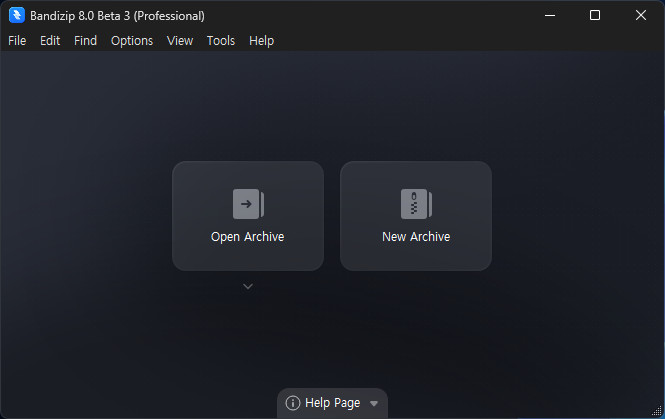The height and width of the screenshot is (419, 665).
Task: Open the View menu
Action: pyautogui.click(x=180, y=41)
